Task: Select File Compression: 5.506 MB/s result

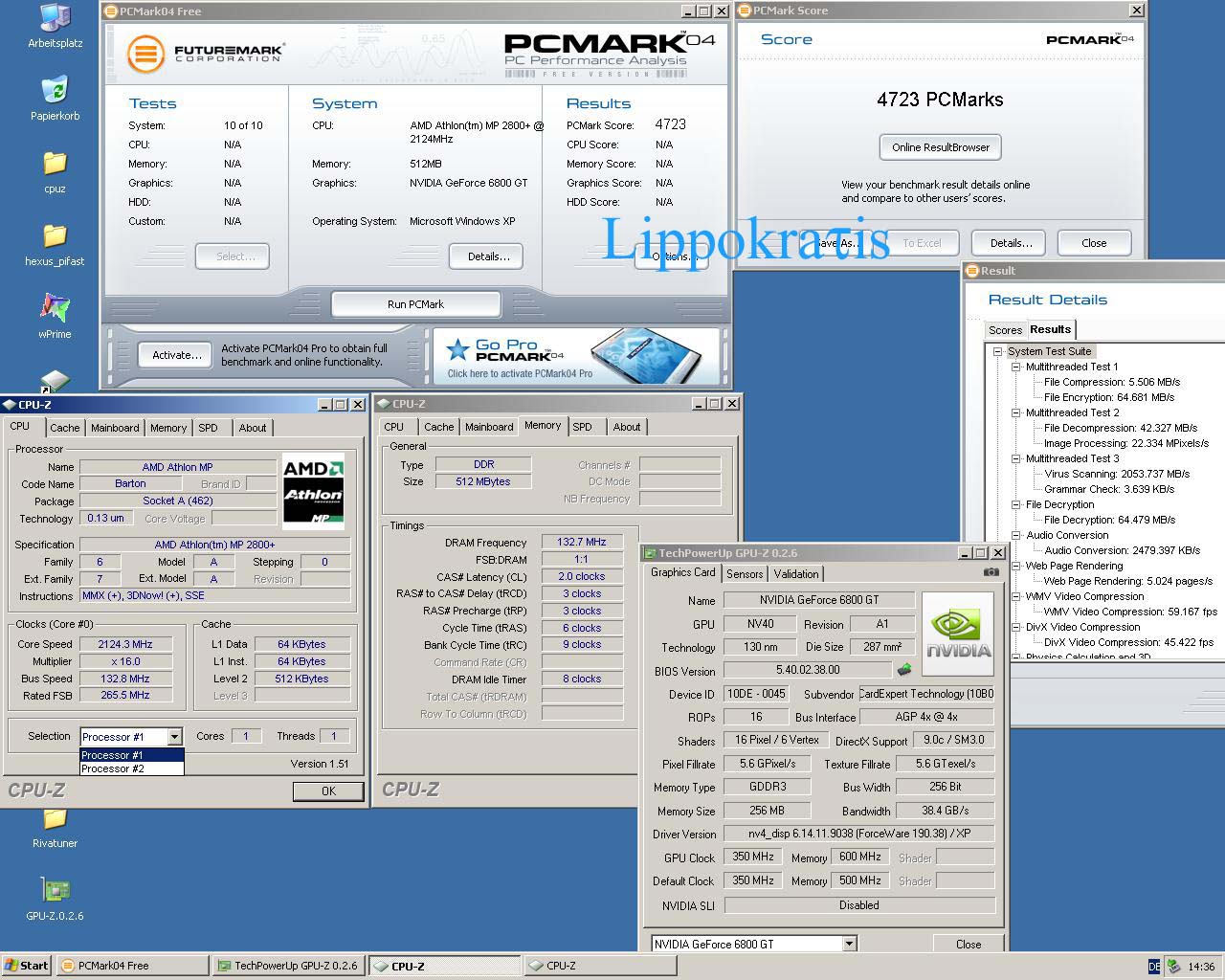Action: (x=1111, y=382)
